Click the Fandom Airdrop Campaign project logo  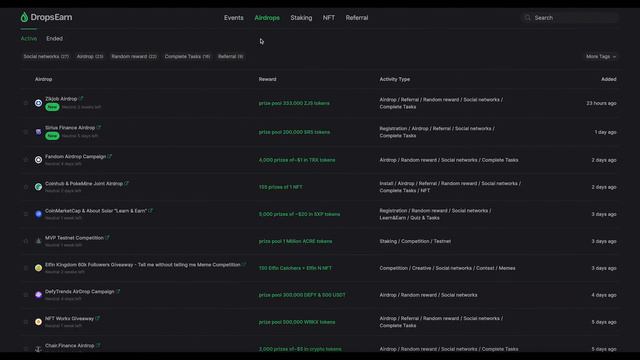(38, 160)
